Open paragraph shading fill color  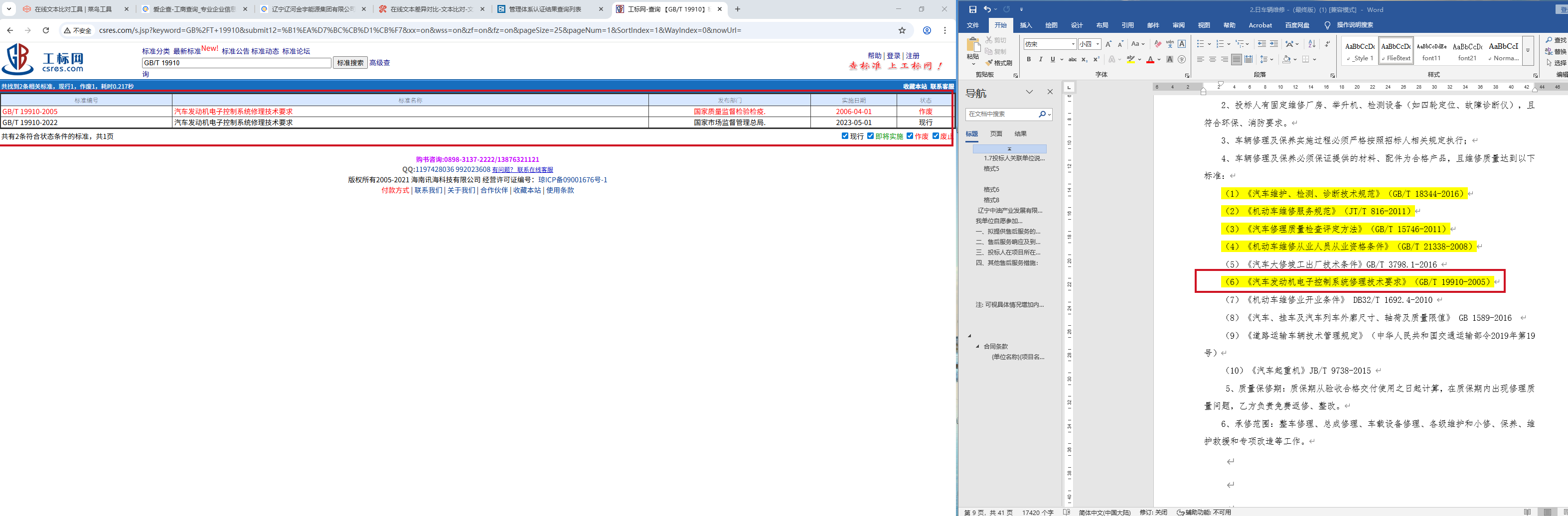[x=1286, y=60]
